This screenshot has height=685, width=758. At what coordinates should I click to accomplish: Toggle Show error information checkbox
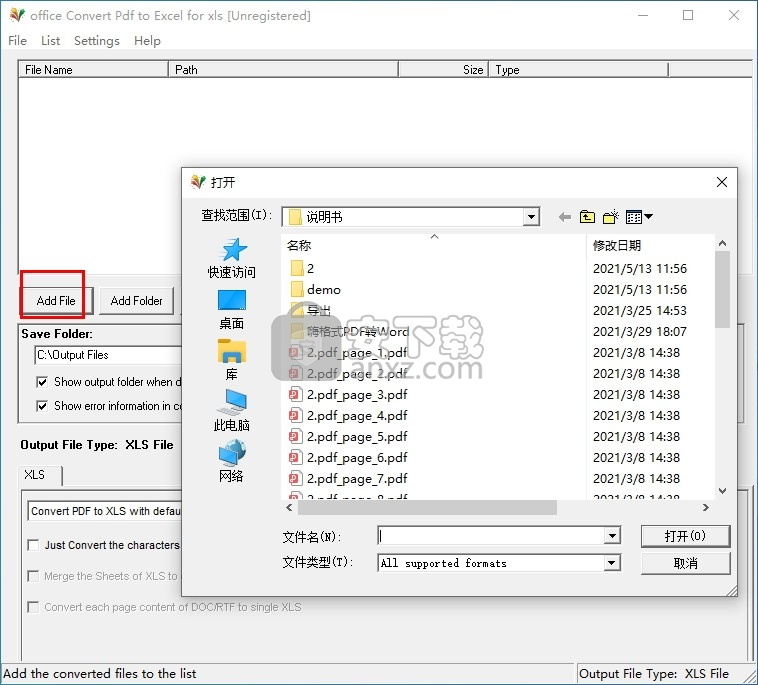42,406
